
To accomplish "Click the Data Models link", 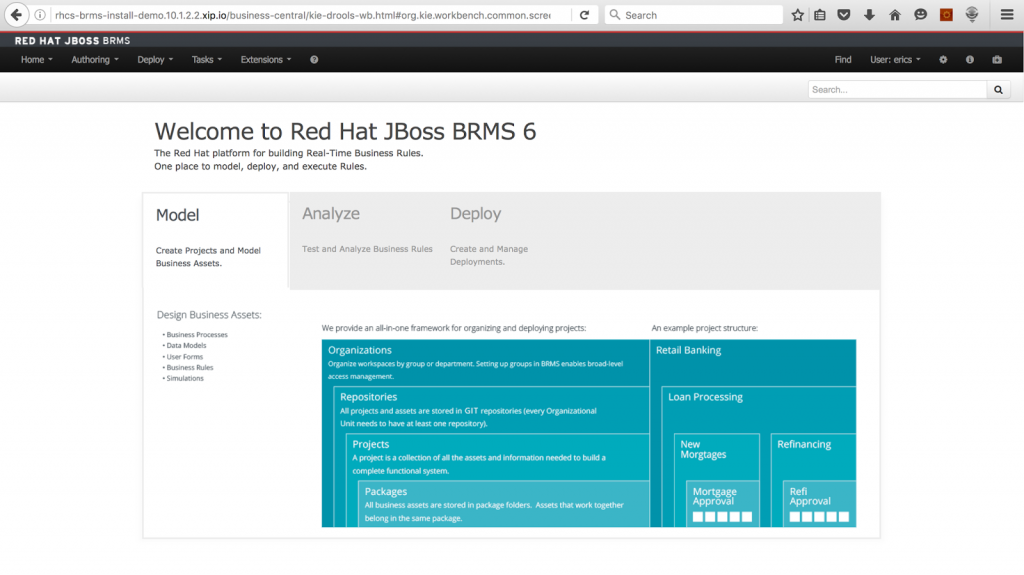I will pos(186,346).
